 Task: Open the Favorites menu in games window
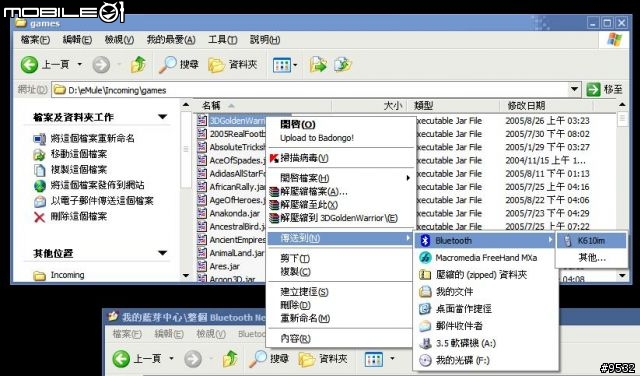coord(171,40)
